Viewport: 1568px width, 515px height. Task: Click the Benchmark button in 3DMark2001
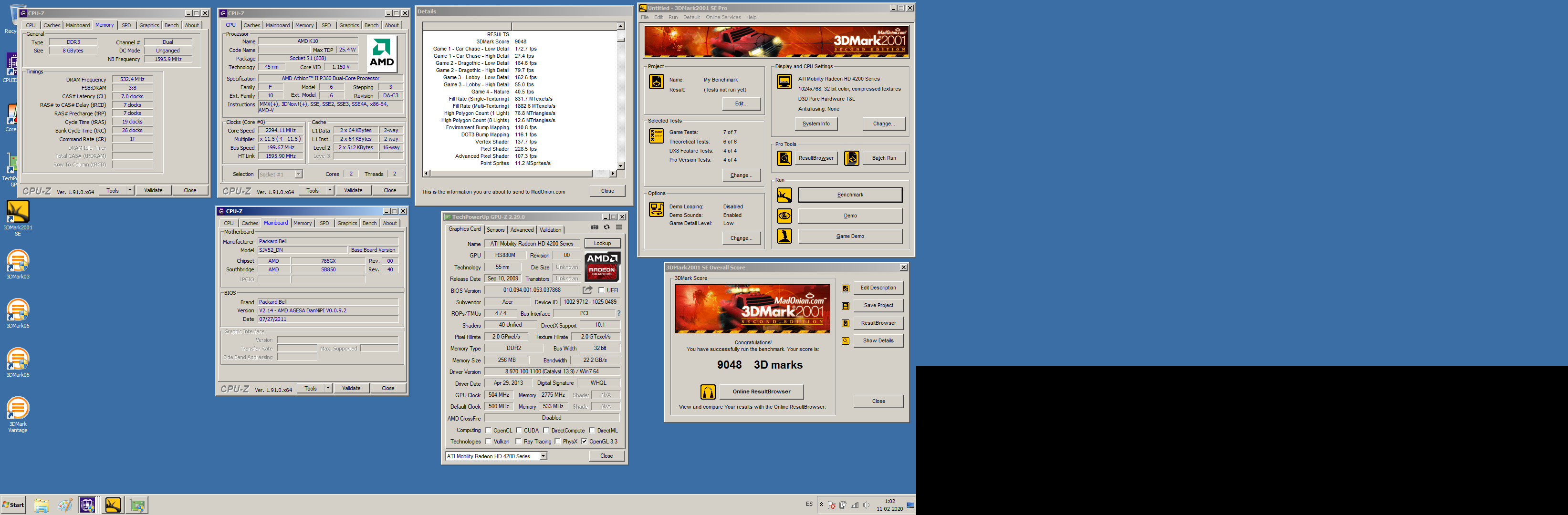pos(850,195)
